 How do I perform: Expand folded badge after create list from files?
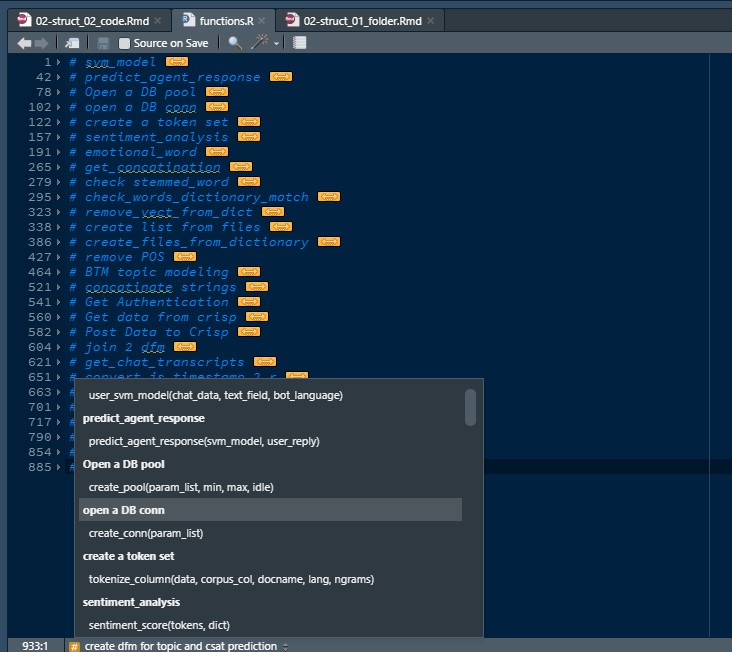[x=281, y=227]
